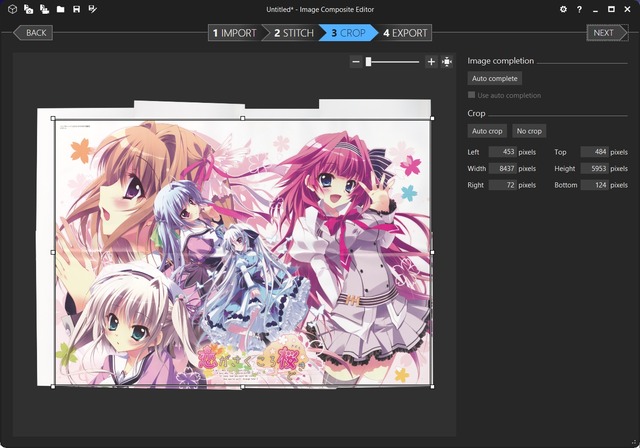Select top-left crop handle
Screen dimensions: 640x448
coord(53,118)
